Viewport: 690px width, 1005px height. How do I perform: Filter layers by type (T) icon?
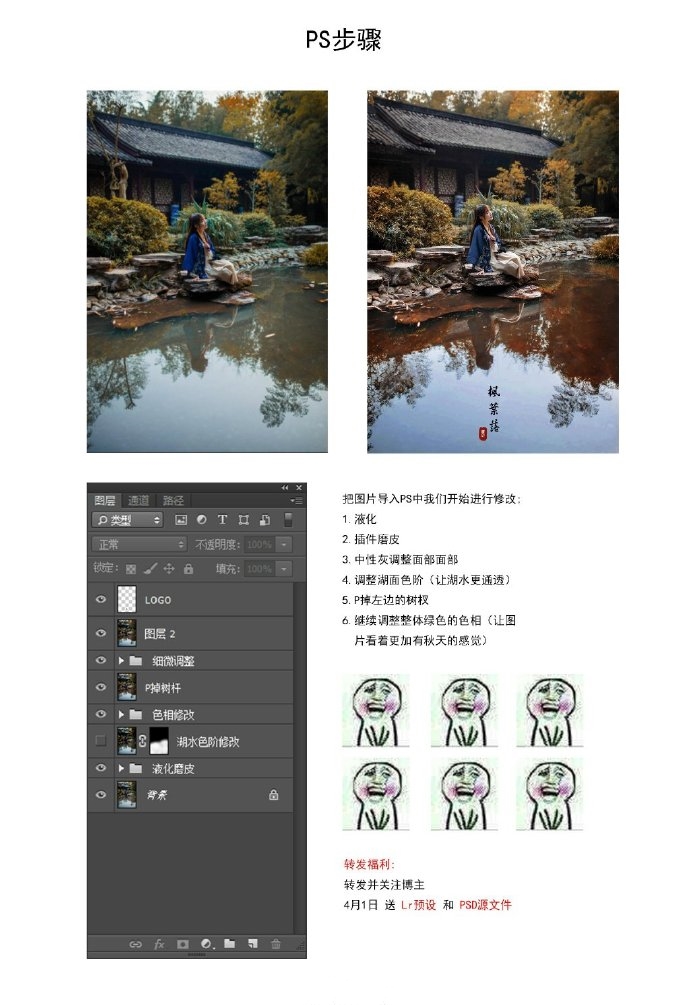click(222, 520)
